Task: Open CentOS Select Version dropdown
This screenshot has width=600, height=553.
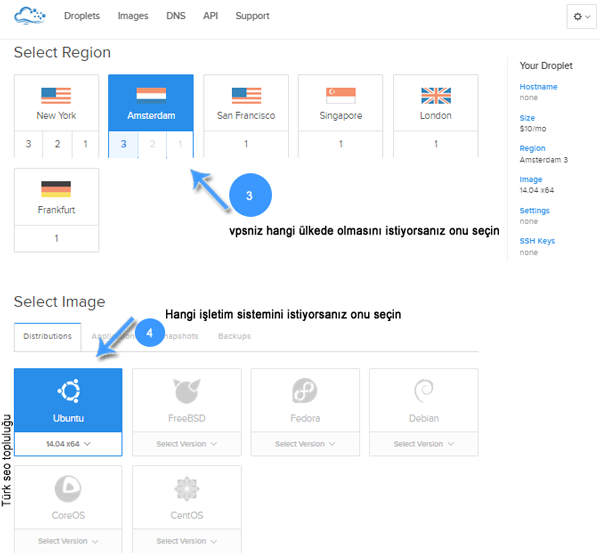Action: [187, 541]
